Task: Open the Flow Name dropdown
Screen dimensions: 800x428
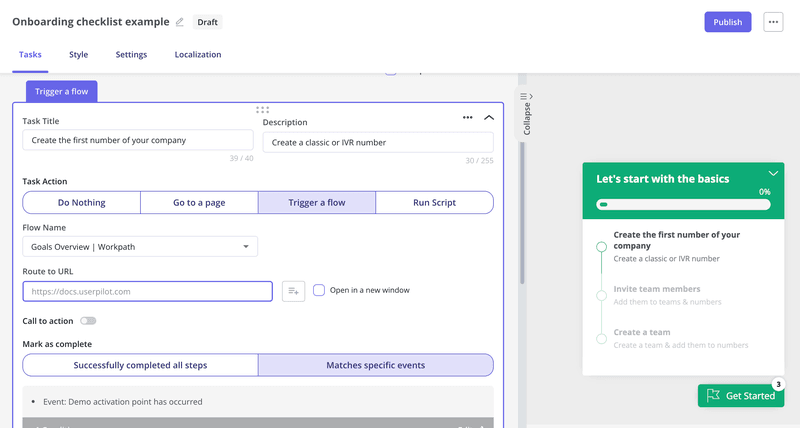Action: pyautogui.click(x=140, y=247)
